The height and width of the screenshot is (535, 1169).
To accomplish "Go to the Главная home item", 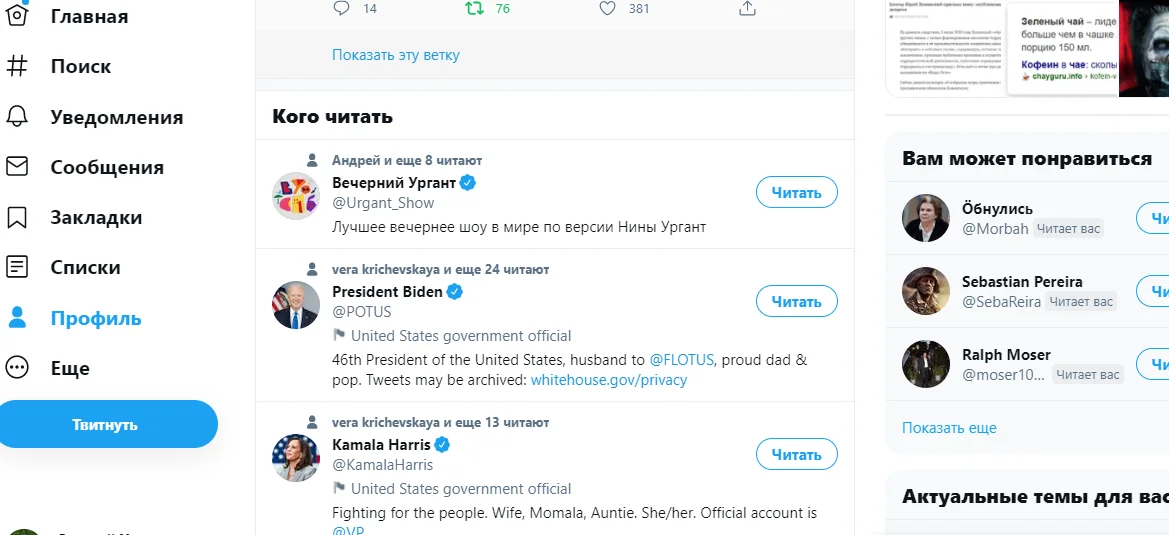I will [x=89, y=16].
